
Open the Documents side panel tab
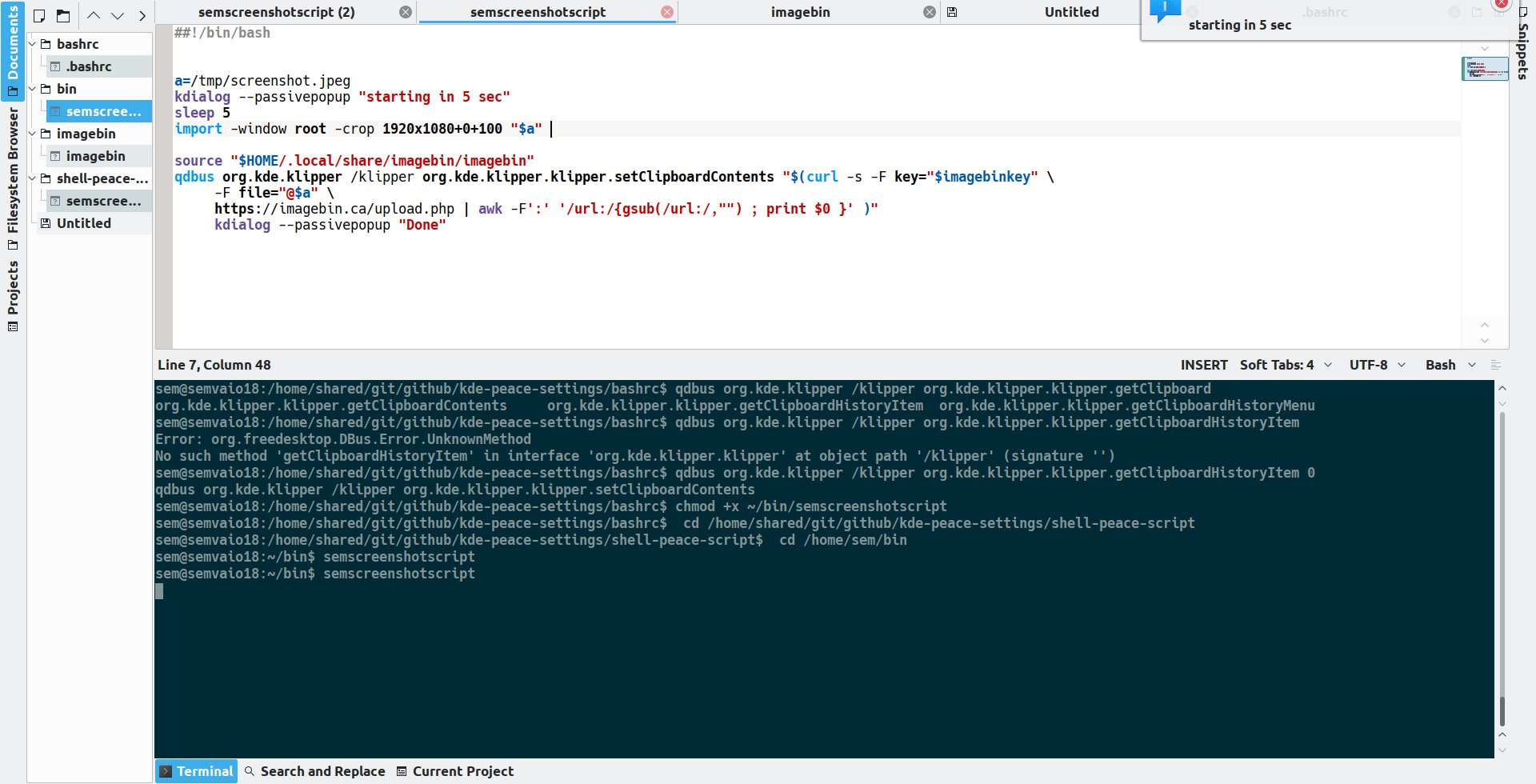13,50
